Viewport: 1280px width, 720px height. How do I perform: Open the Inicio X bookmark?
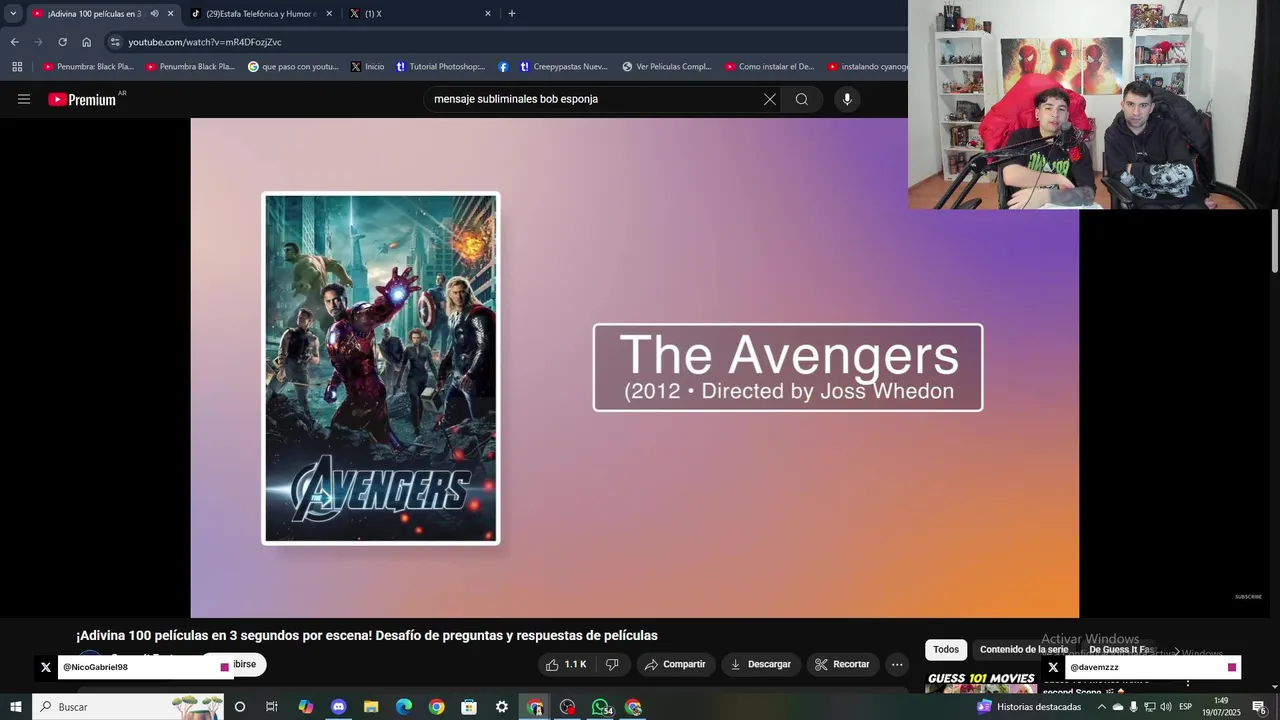(367, 67)
